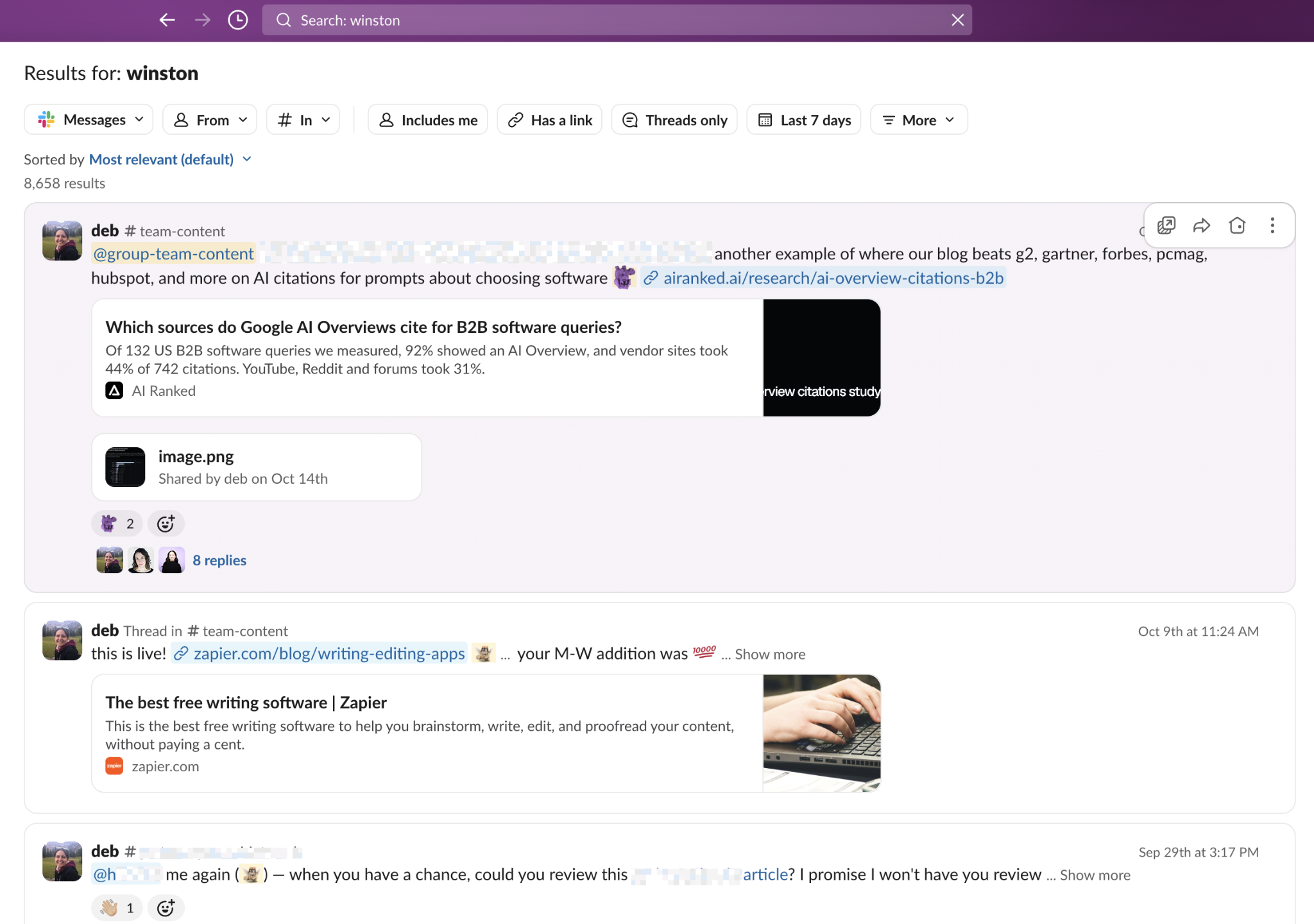Go forward with the right arrow
Image resolution: width=1314 pixels, height=924 pixels.
(202, 20)
